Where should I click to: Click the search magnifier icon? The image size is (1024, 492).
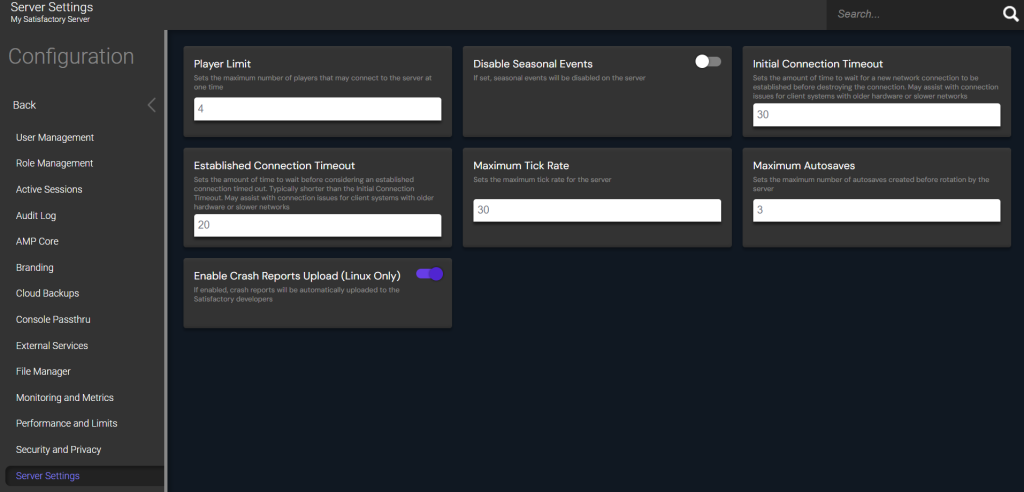(1010, 14)
